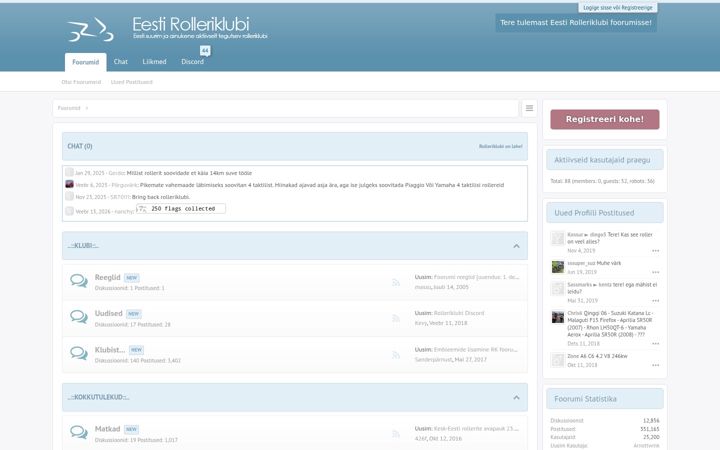
Task: Open options dots on Jun 19, 2019 profile post
Action: pos(655,272)
